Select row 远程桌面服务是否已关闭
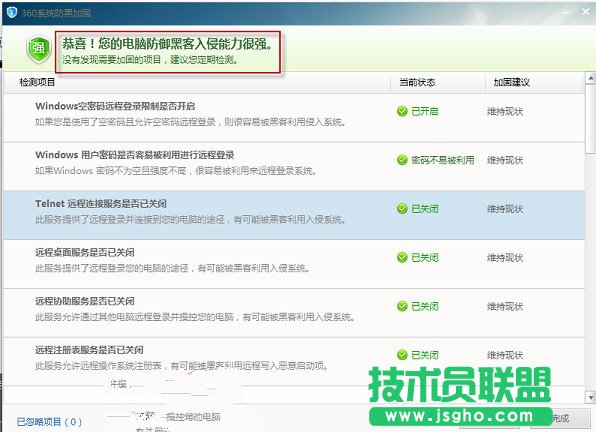Screen dimensions: 596x432 coord(294,264)
